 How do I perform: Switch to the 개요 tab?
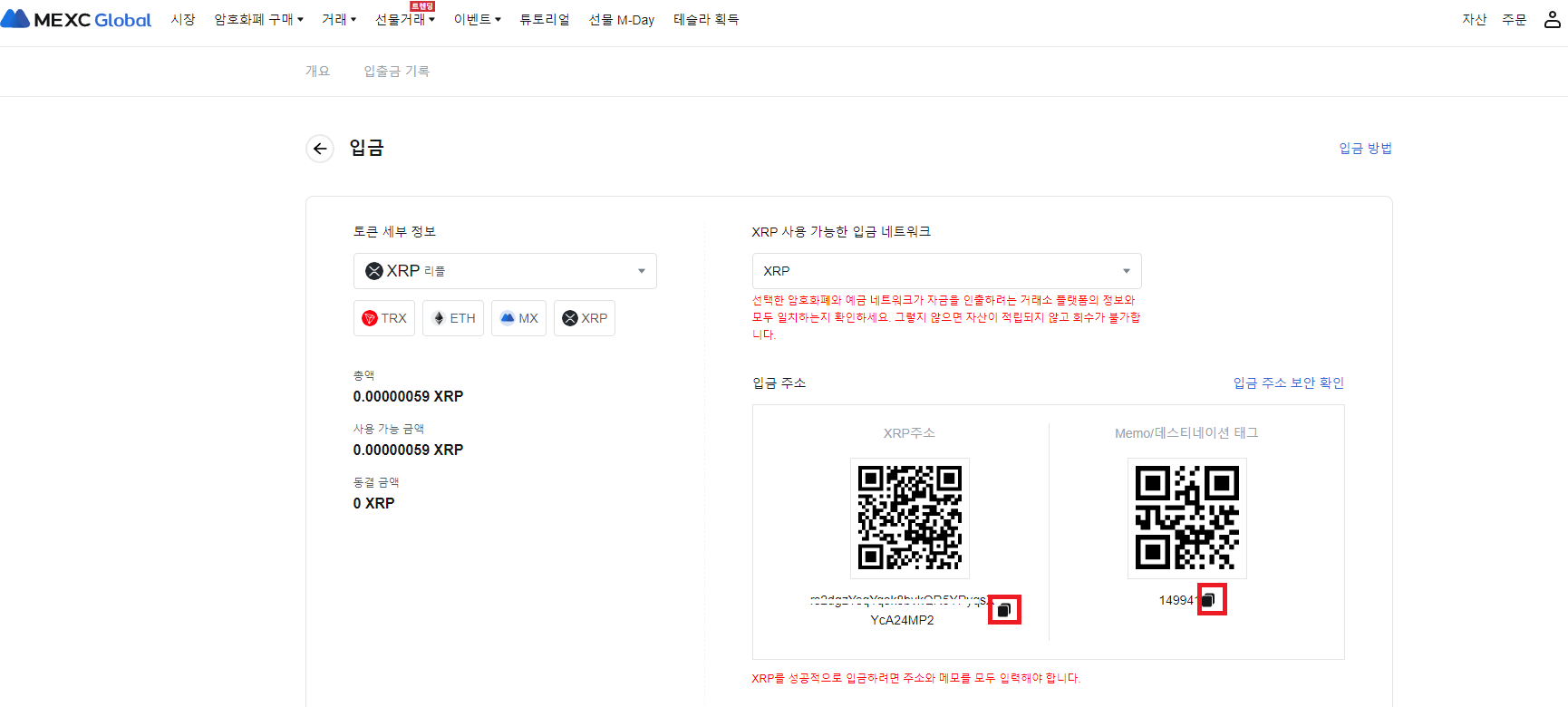[318, 71]
